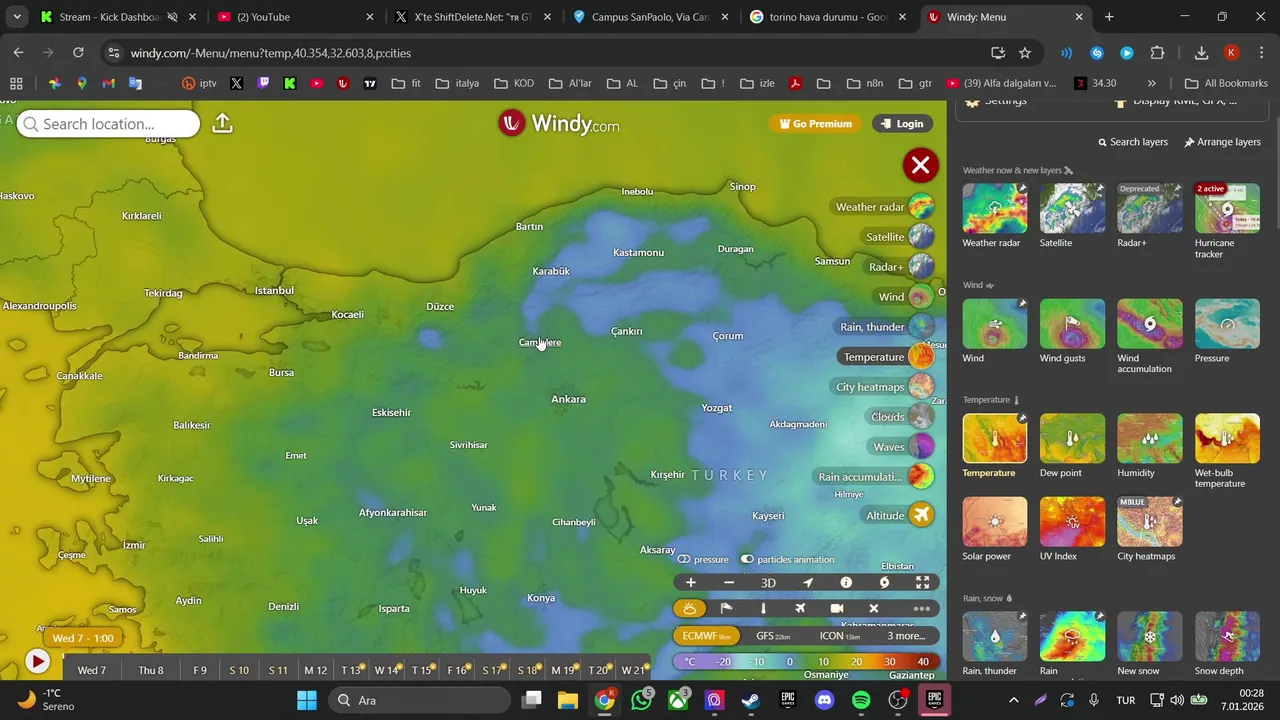1280x720 pixels.
Task: Select the weather cloud-sun POI icon
Action: pos(690,608)
